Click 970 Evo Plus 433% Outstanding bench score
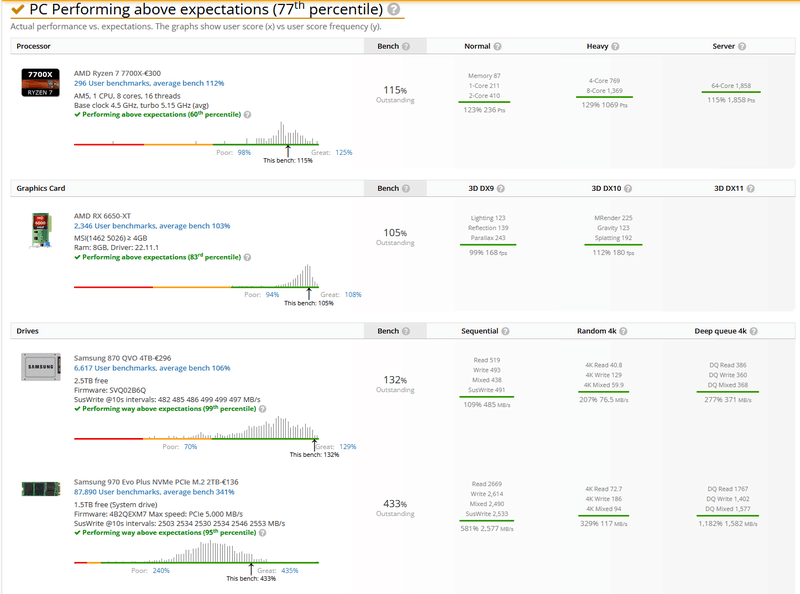This screenshot has height=594, width=800. click(x=395, y=508)
